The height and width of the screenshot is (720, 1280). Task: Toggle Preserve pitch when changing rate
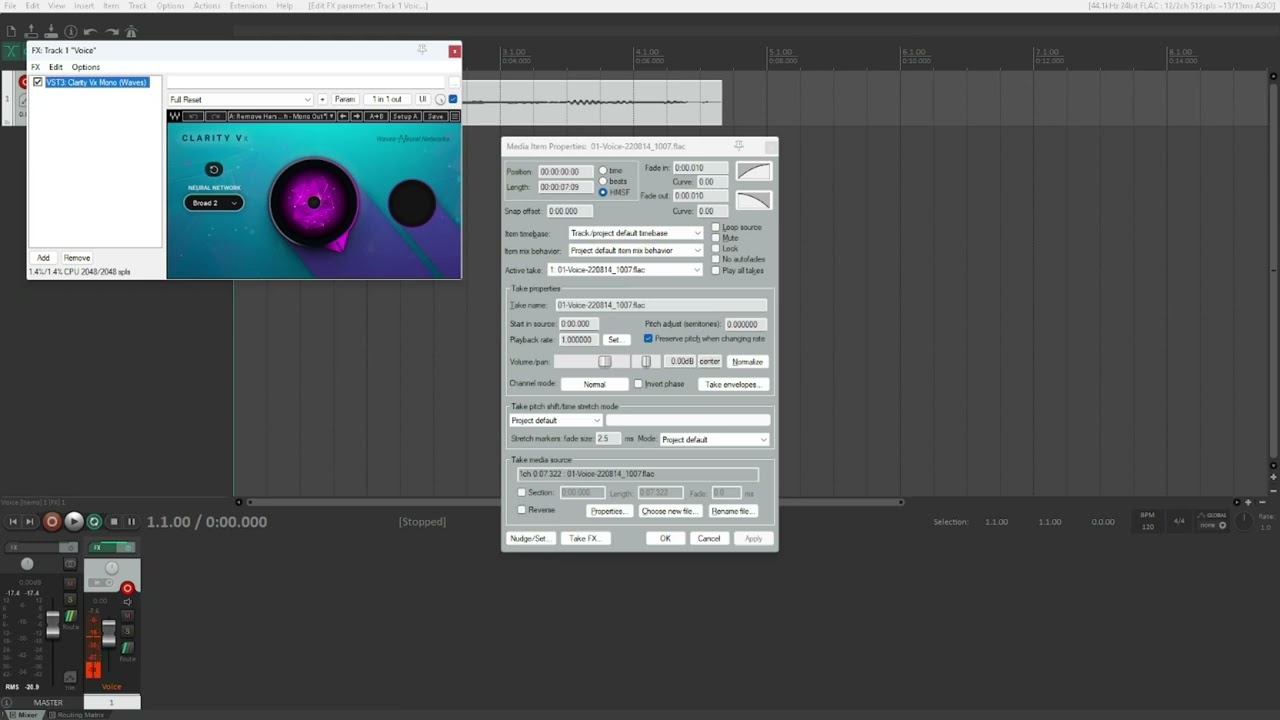648,339
